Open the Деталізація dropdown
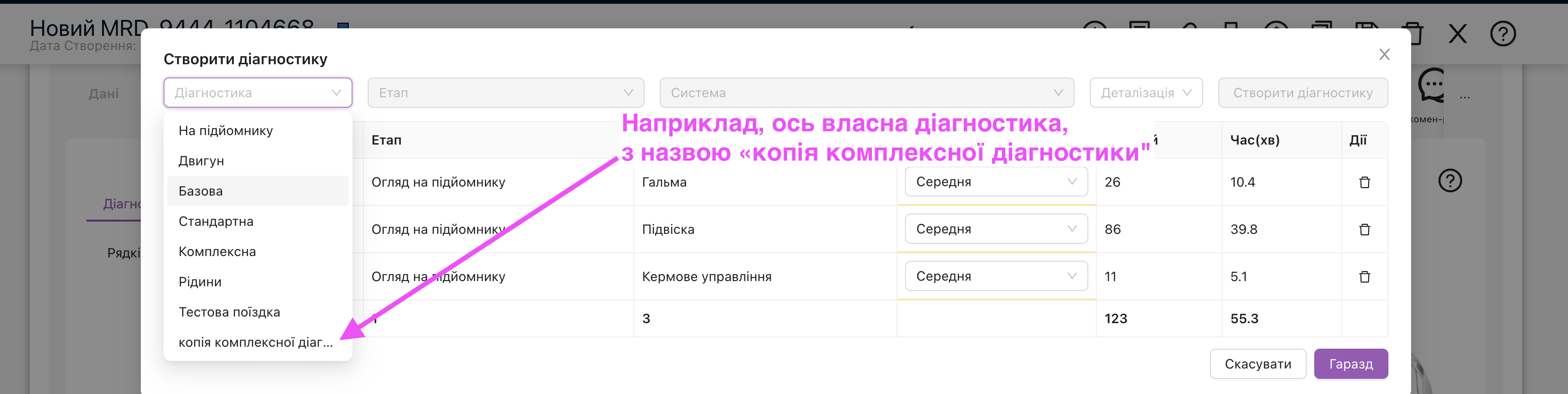The height and width of the screenshot is (394, 1568). [x=1145, y=93]
